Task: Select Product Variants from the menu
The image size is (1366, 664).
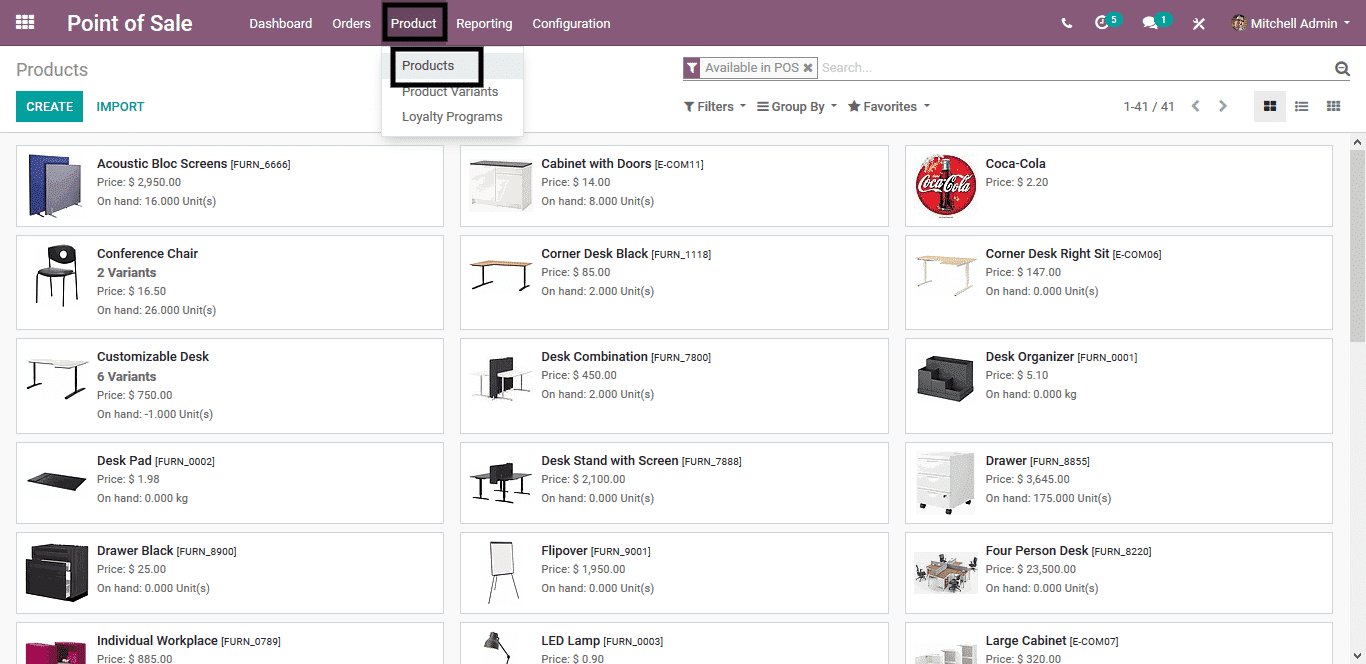Action: [450, 92]
